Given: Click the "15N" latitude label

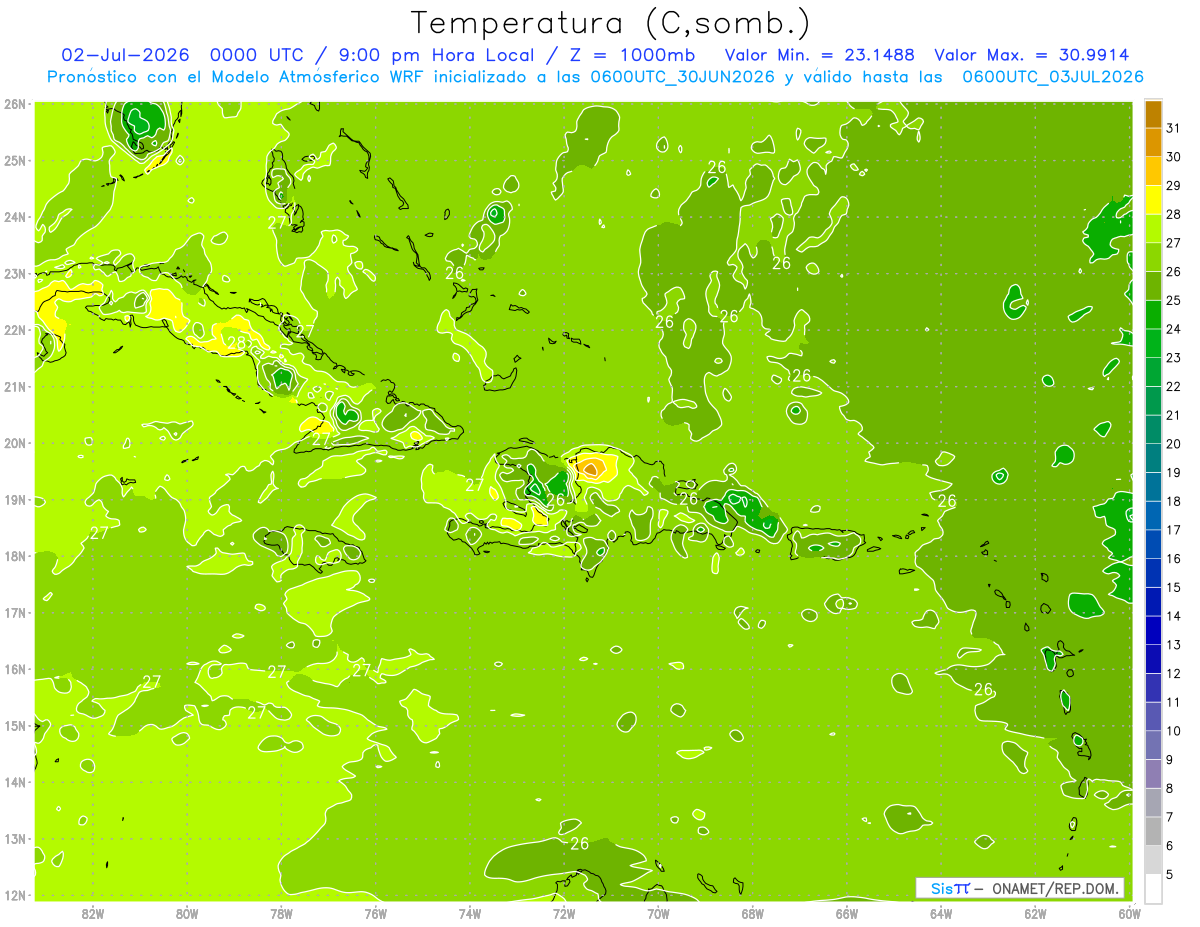Looking at the screenshot, I should pyautogui.click(x=15, y=726).
